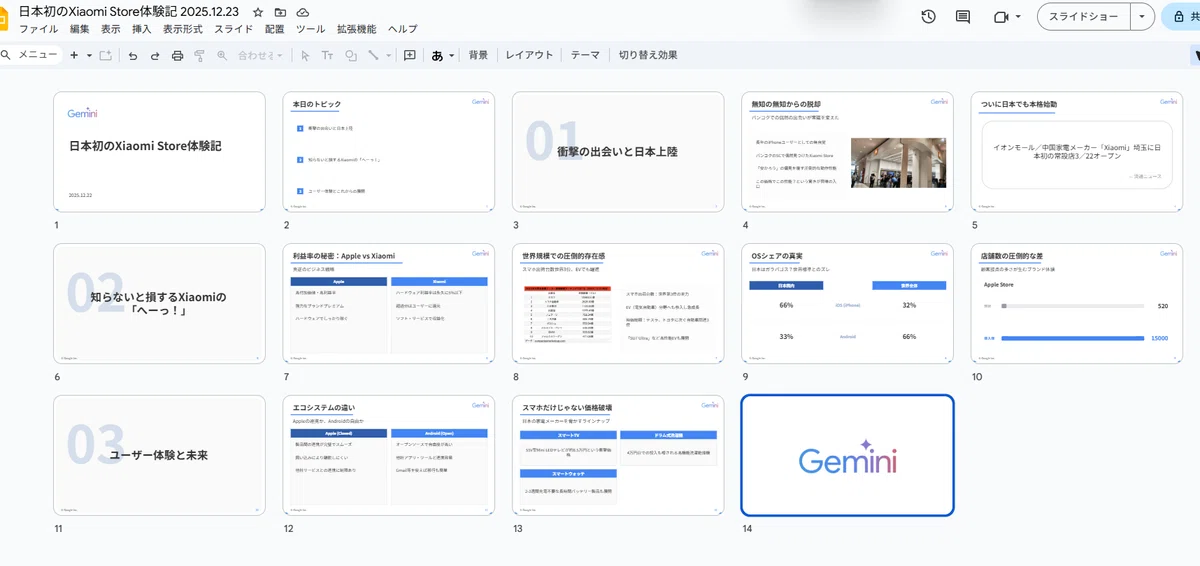1200x566 pixels.
Task: Open the スライド menu
Action: pos(234,29)
